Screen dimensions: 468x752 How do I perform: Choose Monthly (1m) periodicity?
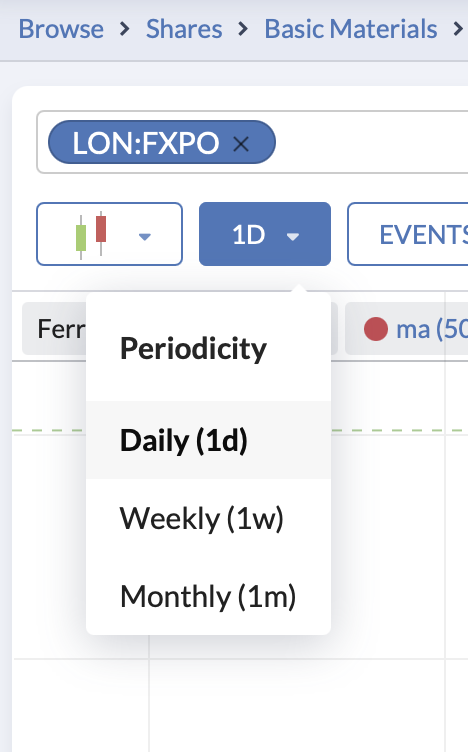[x=208, y=596]
